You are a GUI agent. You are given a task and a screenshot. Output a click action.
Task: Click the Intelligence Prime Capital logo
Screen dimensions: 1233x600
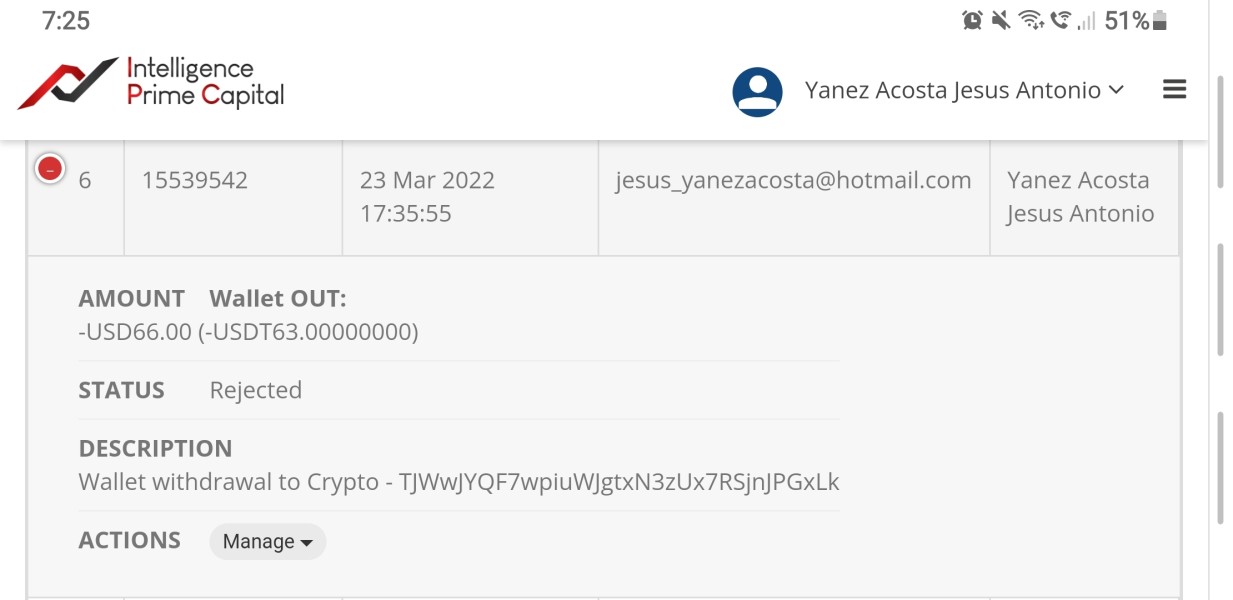(151, 83)
